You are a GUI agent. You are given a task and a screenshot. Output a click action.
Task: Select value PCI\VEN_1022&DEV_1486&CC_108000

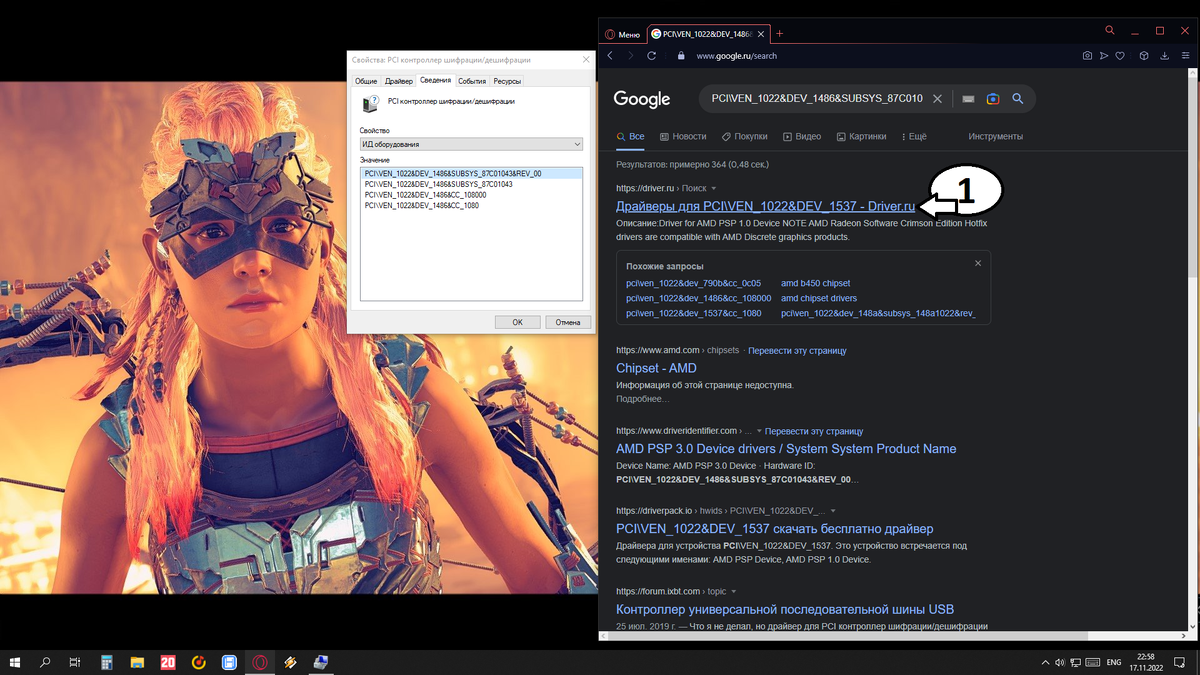426,195
